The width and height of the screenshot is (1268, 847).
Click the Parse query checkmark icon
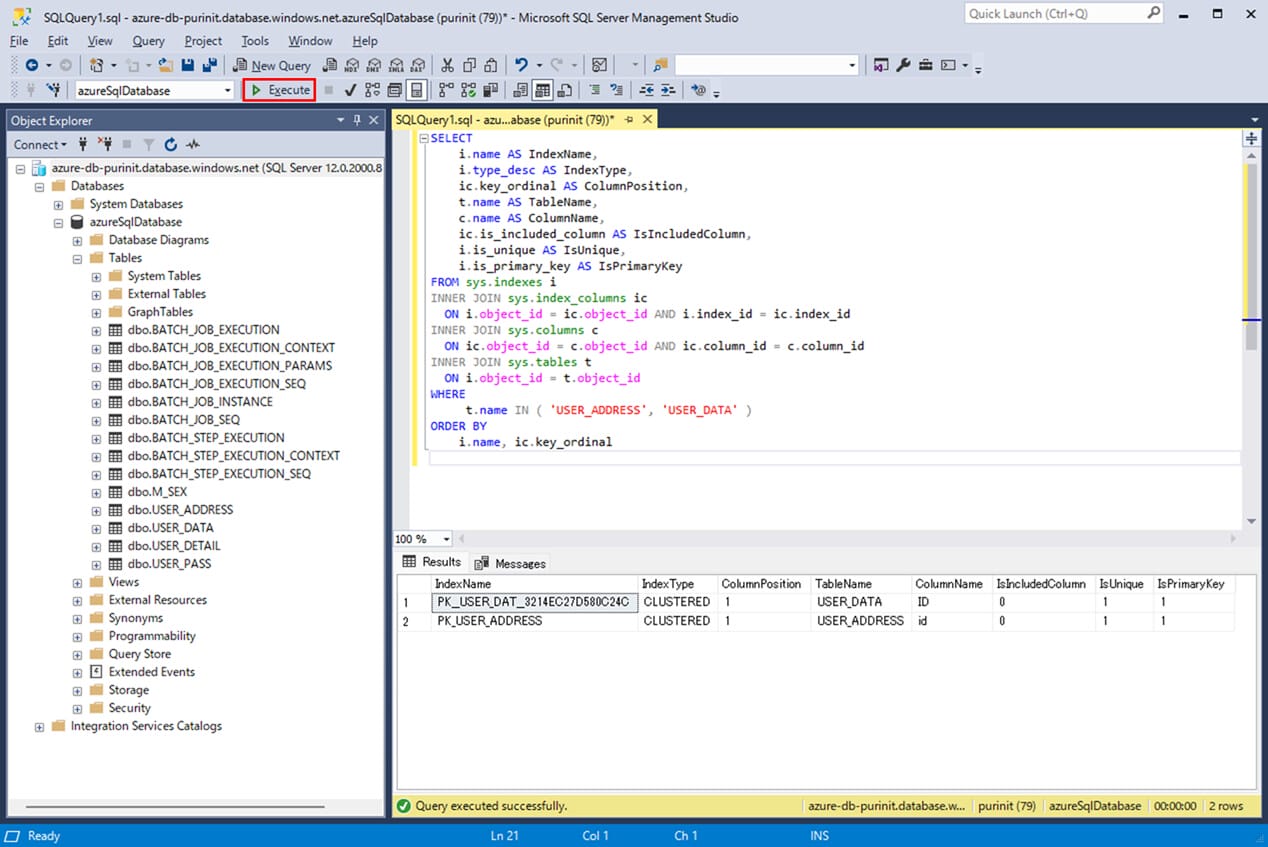pyautogui.click(x=350, y=90)
